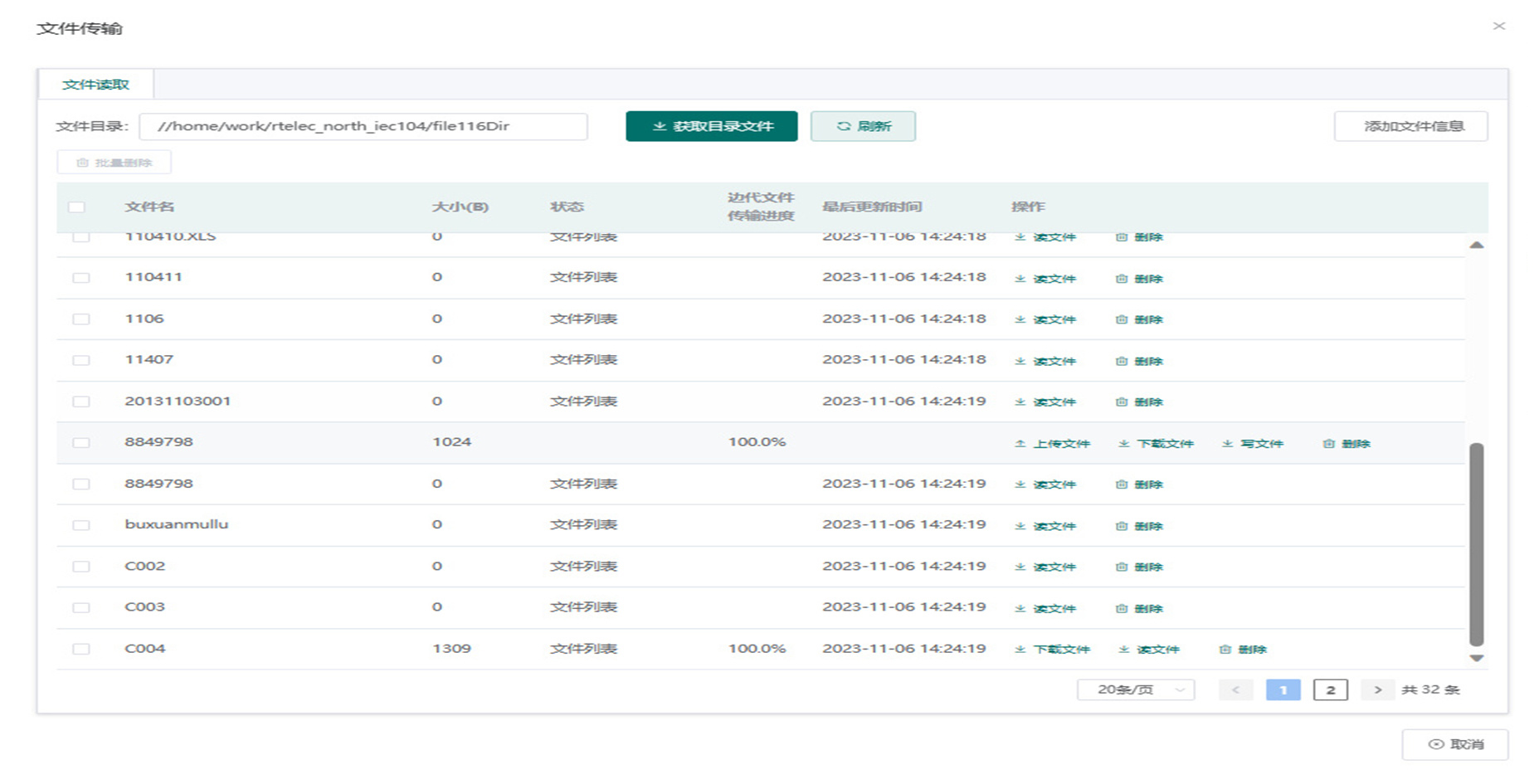This screenshot has height=784, width=1539.
Task: Click the table's vertical scrollbar thumb
Action: (1476, 543)
